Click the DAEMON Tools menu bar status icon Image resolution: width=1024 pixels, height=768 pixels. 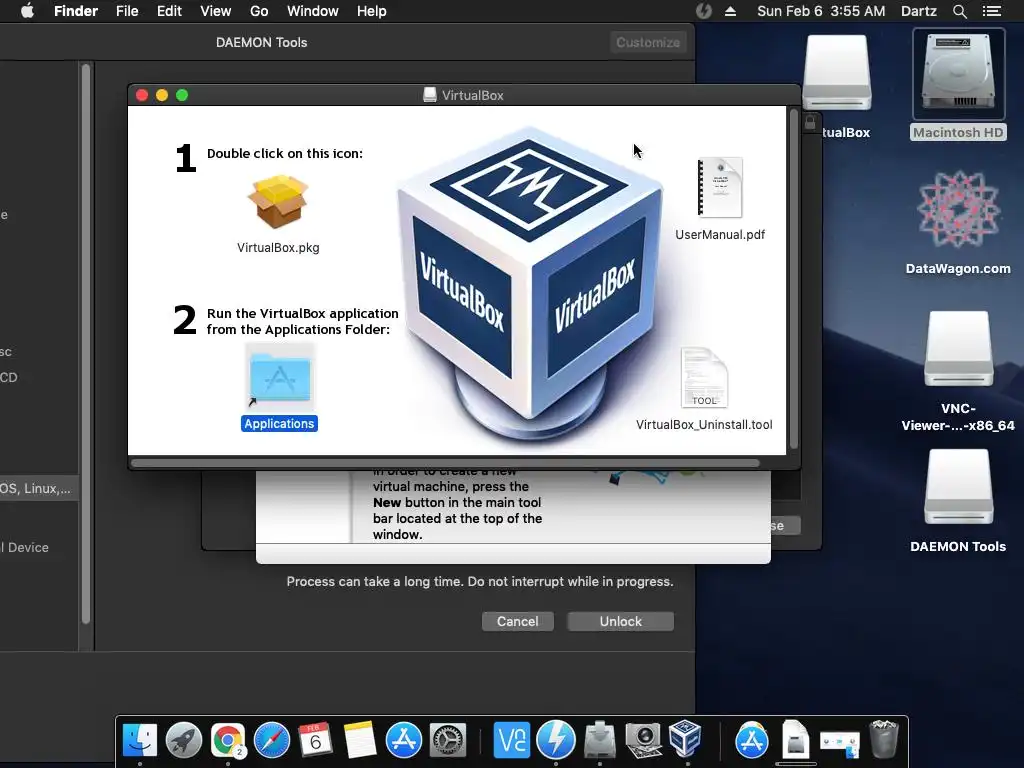coord(703,11)
